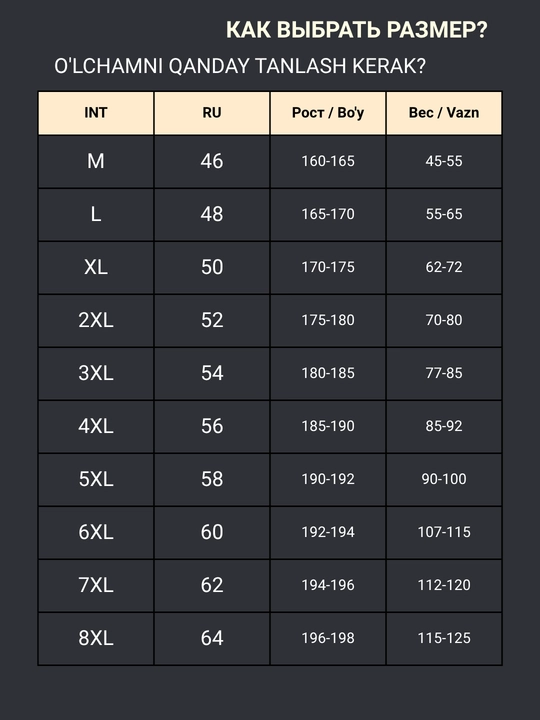Click the 194-196 height cell
The height and width of the screenshot is (720, 540).
(328, 585)
